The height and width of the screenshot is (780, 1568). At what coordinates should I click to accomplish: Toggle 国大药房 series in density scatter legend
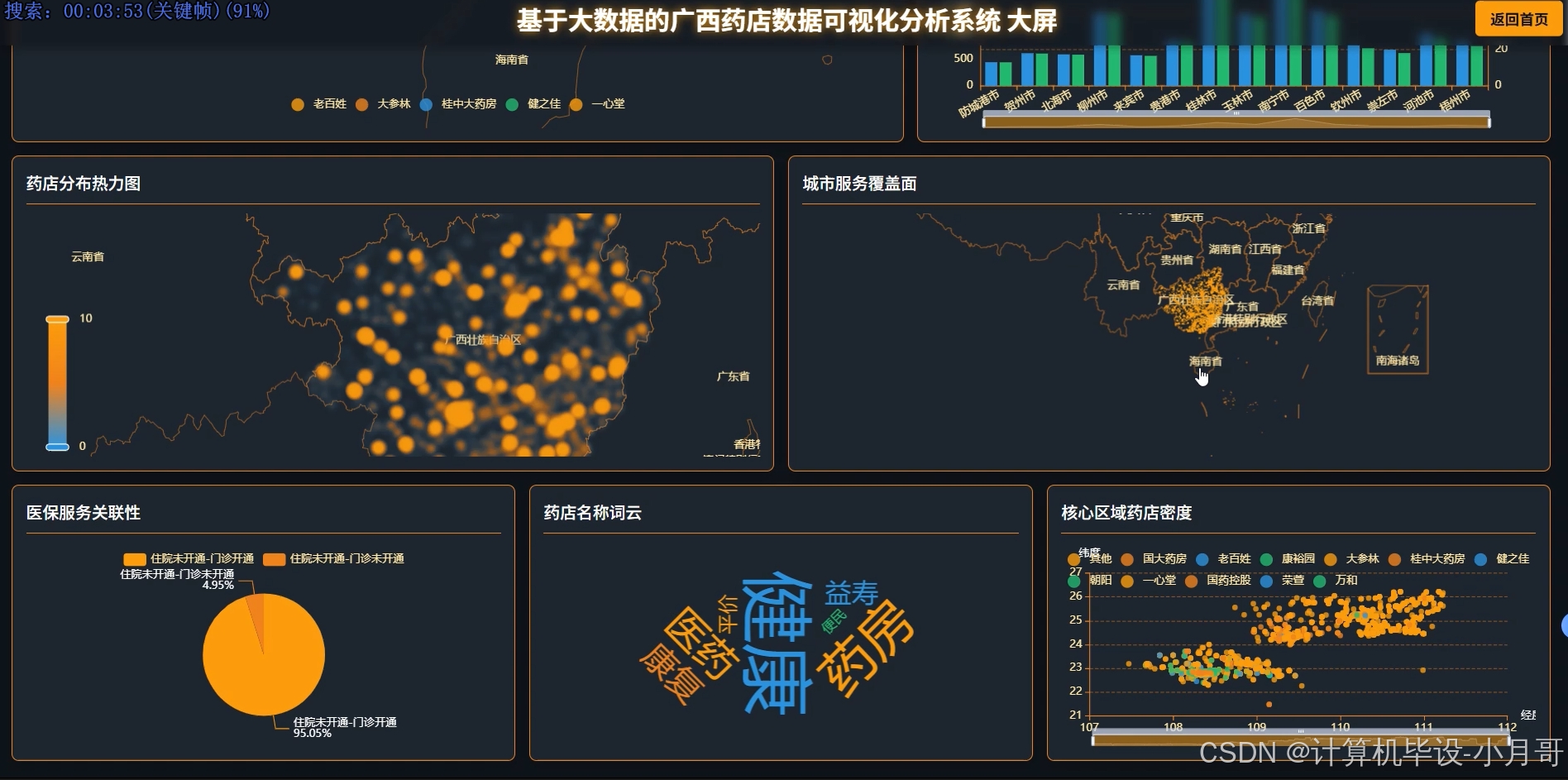coord(1154,559)
